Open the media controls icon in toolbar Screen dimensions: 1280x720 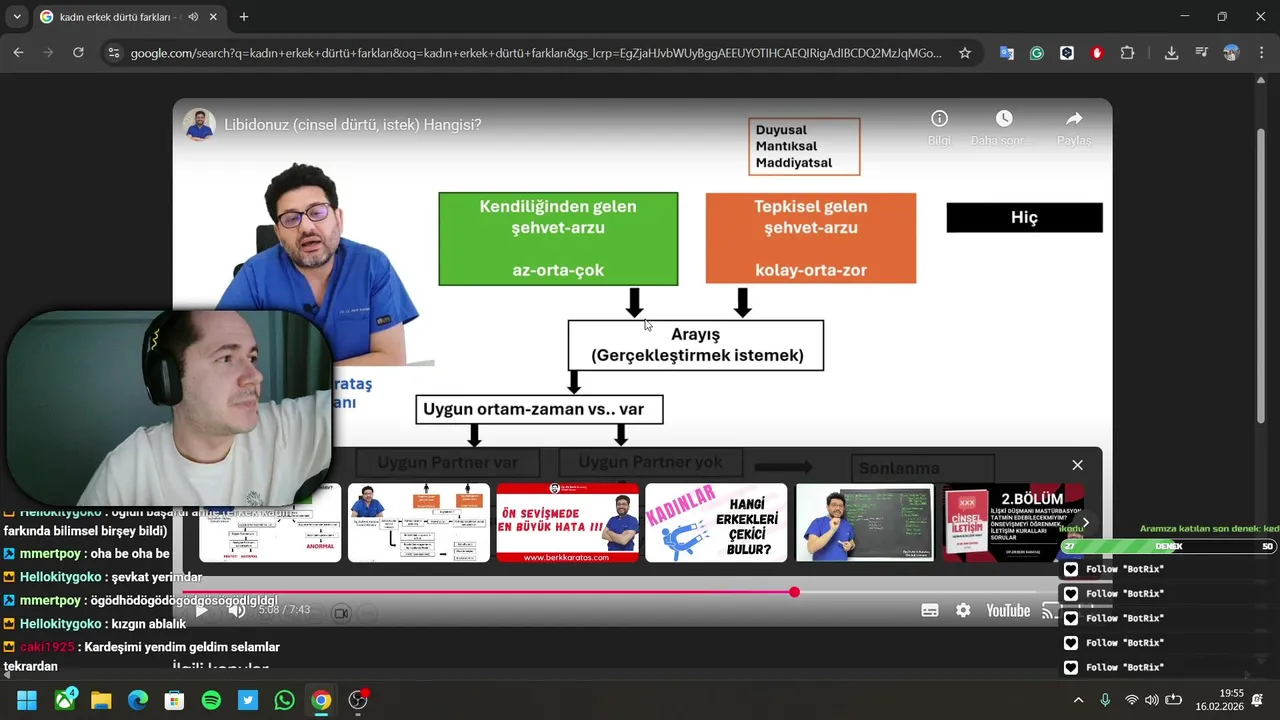1201,53
